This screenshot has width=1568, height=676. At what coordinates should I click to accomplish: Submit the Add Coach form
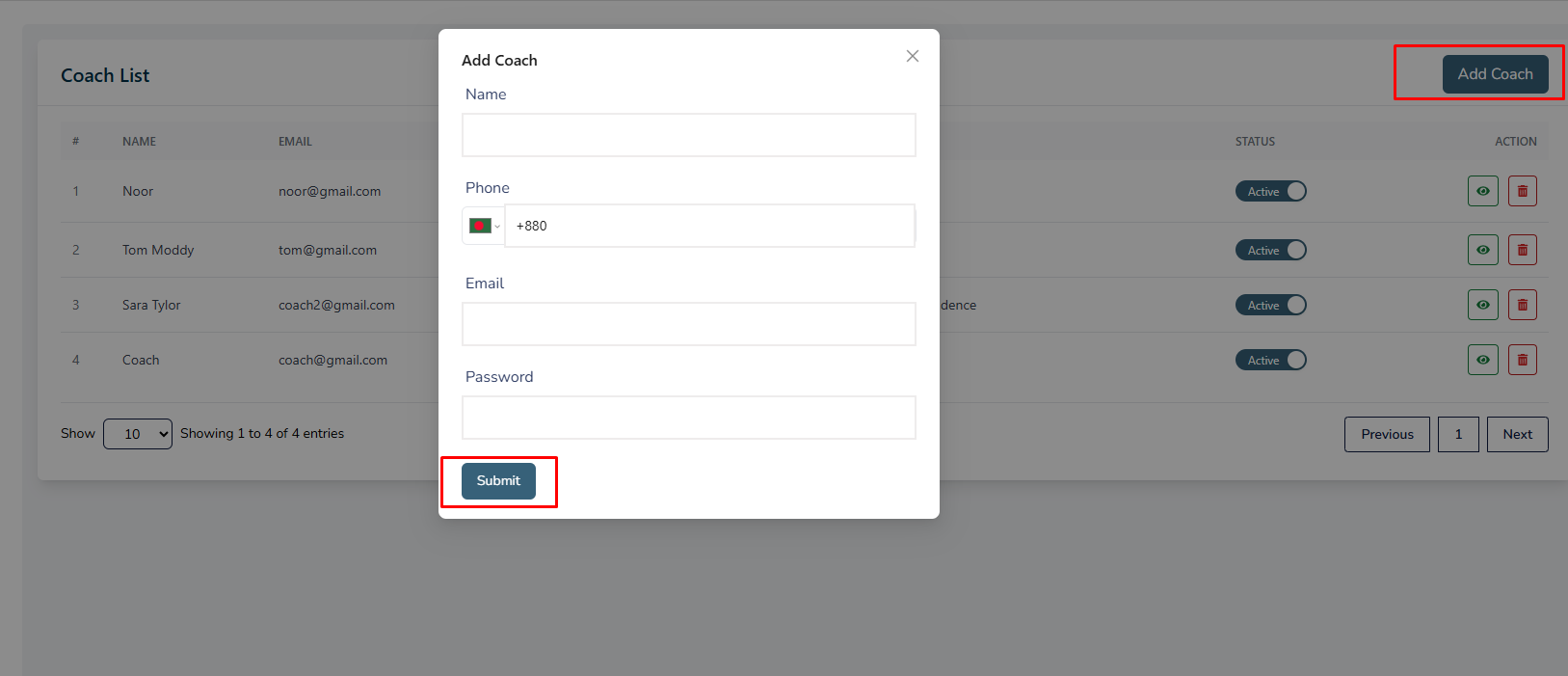coord(498,481)
